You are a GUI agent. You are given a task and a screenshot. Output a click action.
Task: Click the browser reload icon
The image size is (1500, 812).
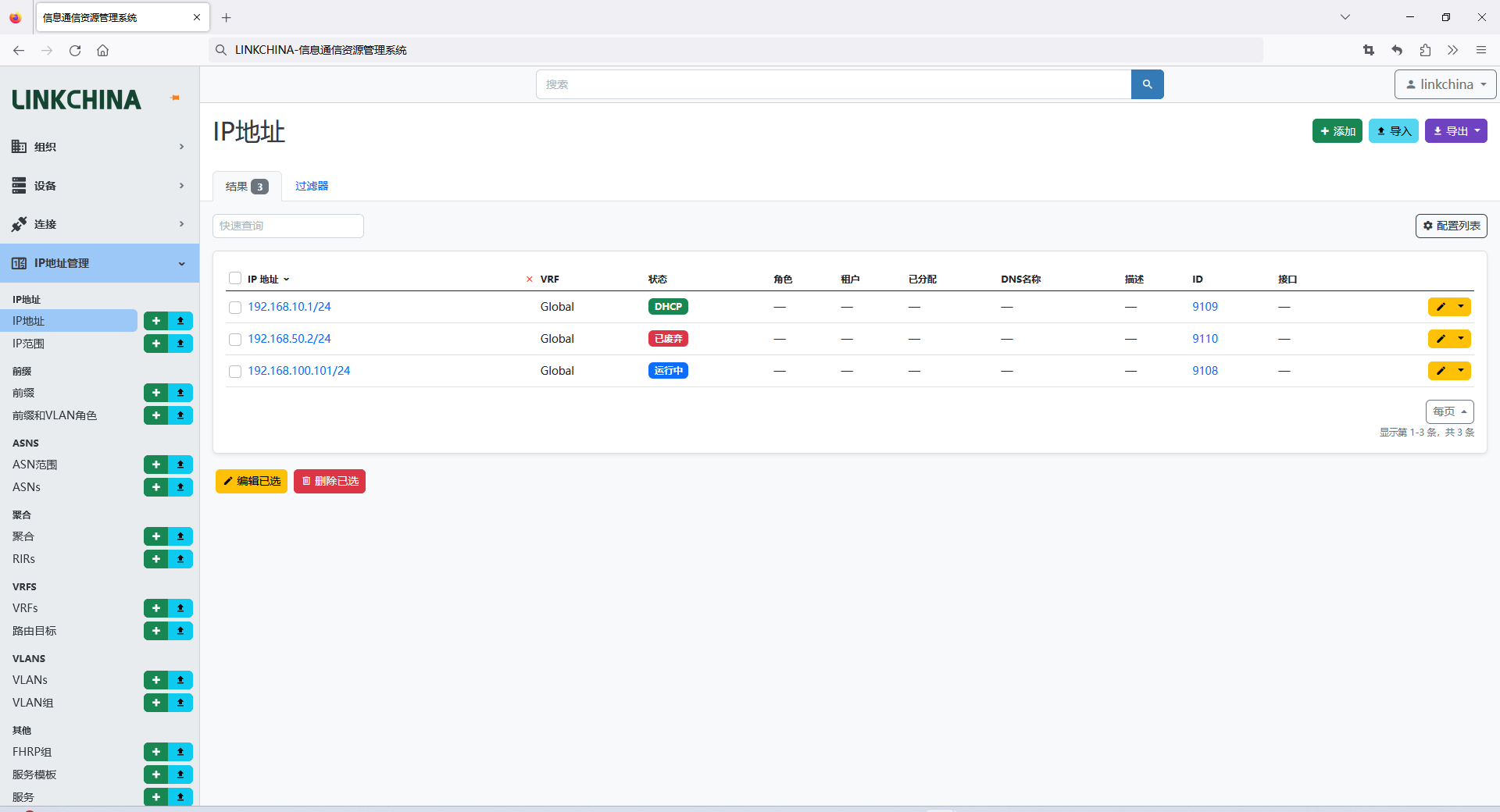point(75,50)
